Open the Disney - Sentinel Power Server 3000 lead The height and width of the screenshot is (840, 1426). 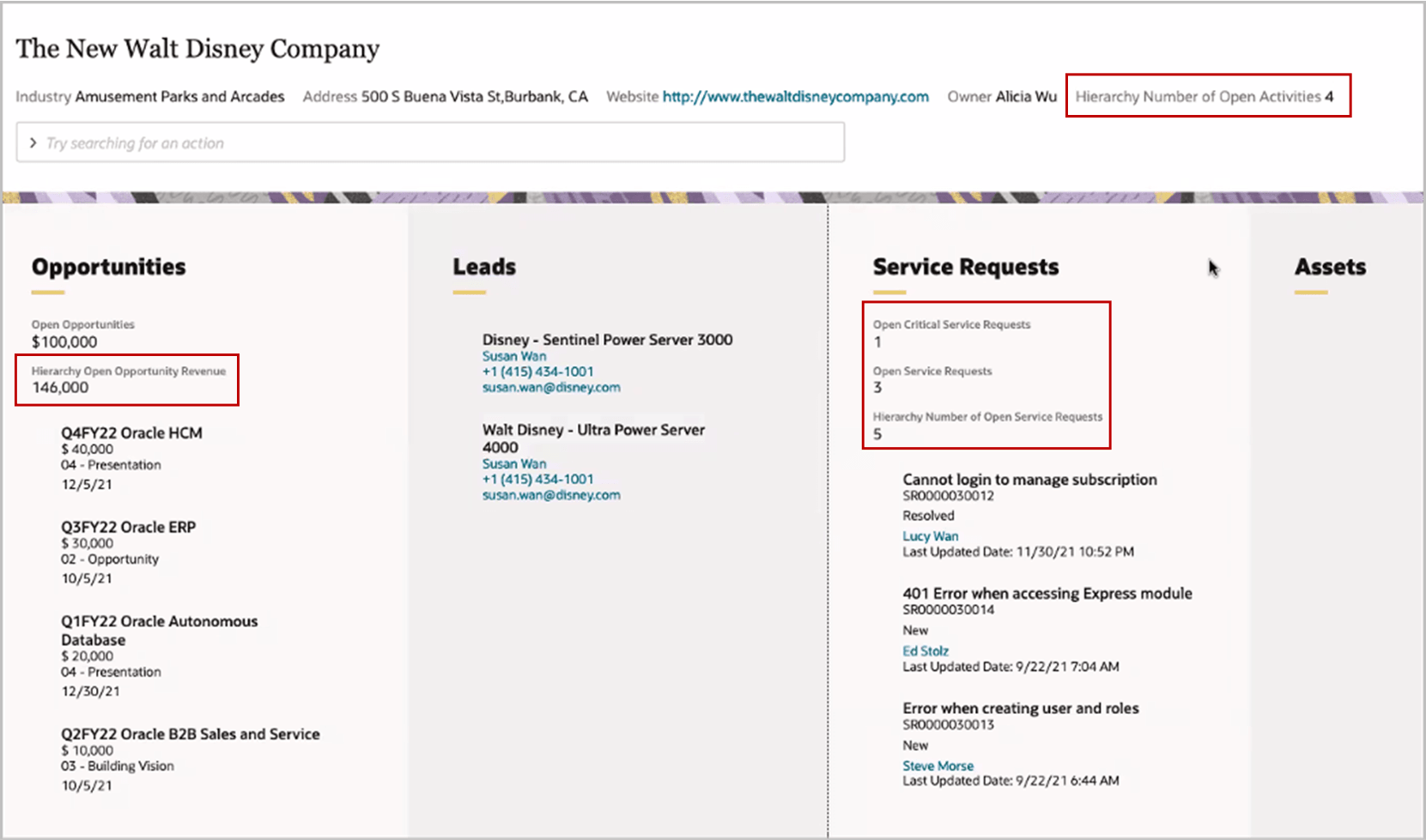point(607,340)
